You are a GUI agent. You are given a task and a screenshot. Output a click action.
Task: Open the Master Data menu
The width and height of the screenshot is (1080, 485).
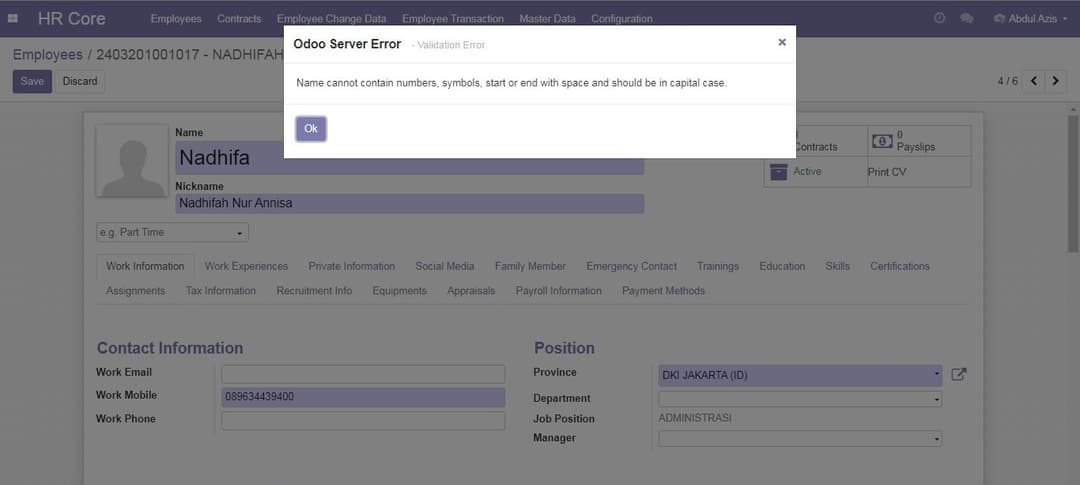click(x=547, y=19)
